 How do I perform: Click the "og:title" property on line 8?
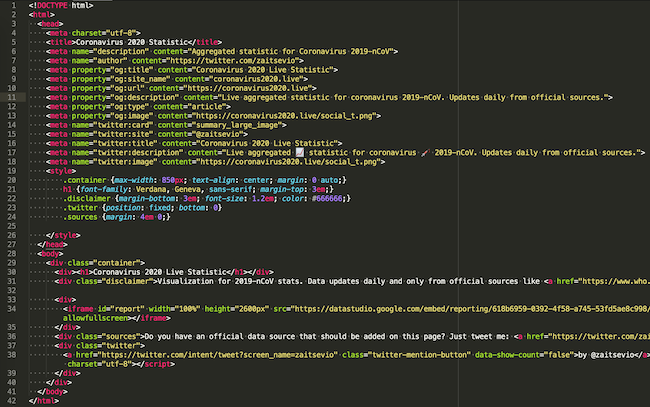pyautogui.click(x=130, y=70)
